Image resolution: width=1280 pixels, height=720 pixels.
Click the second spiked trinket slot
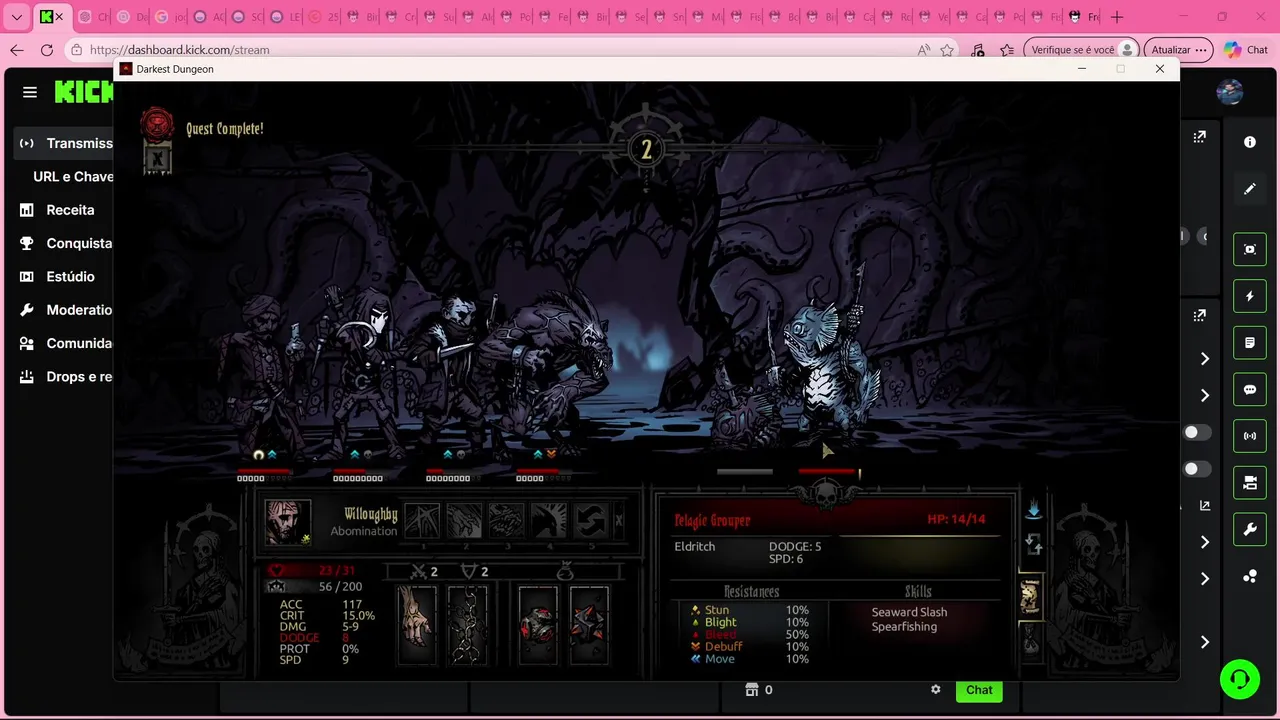[x=589, y=625]
